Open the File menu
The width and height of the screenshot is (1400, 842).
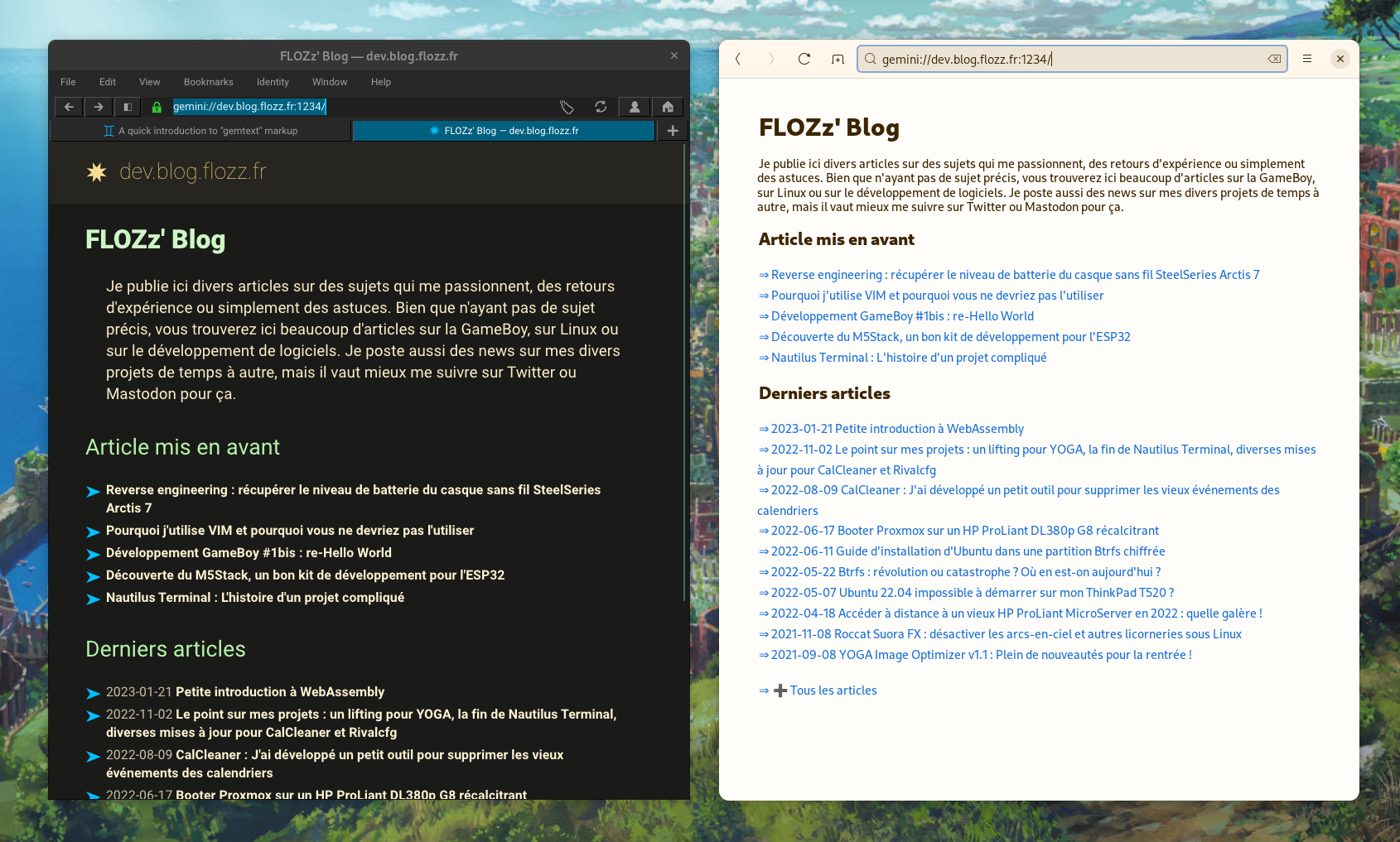point(68,82)
